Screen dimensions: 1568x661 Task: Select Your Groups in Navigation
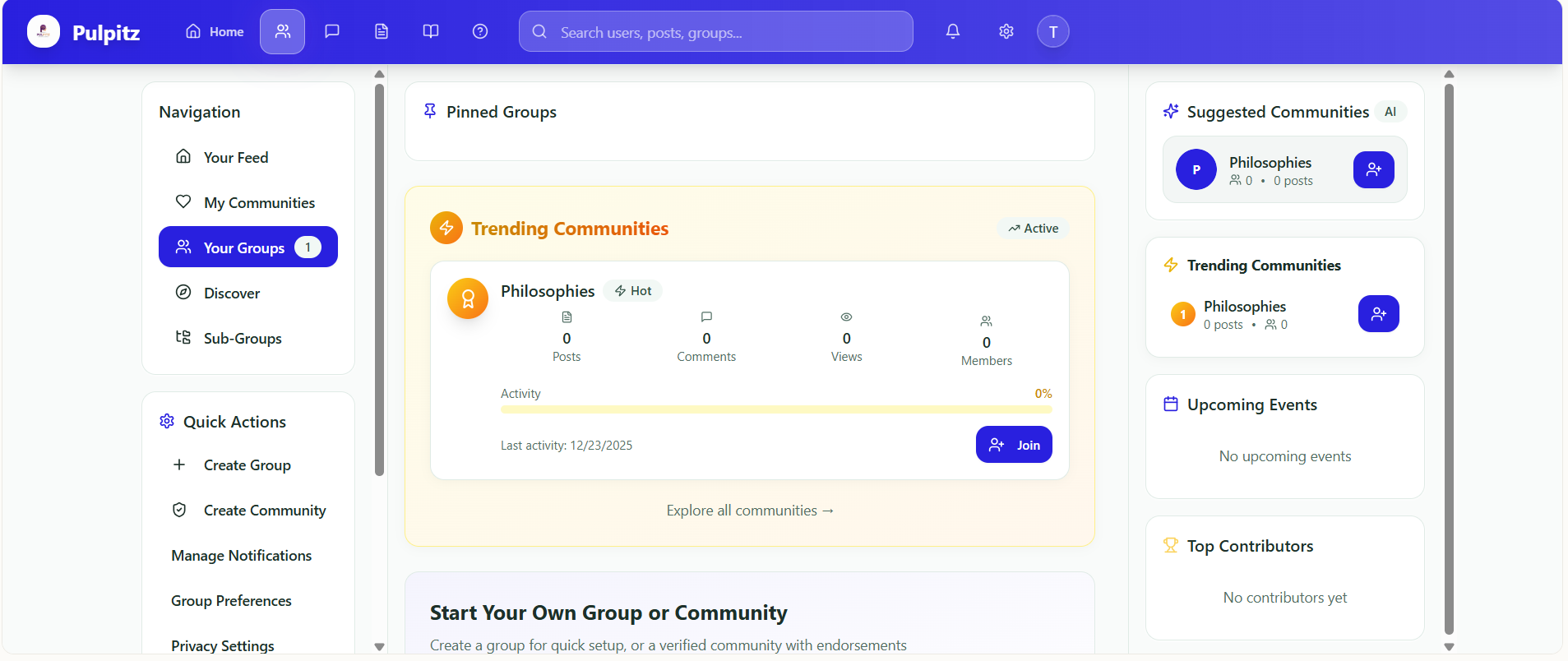pyautogui.click(x=248, y=247)
